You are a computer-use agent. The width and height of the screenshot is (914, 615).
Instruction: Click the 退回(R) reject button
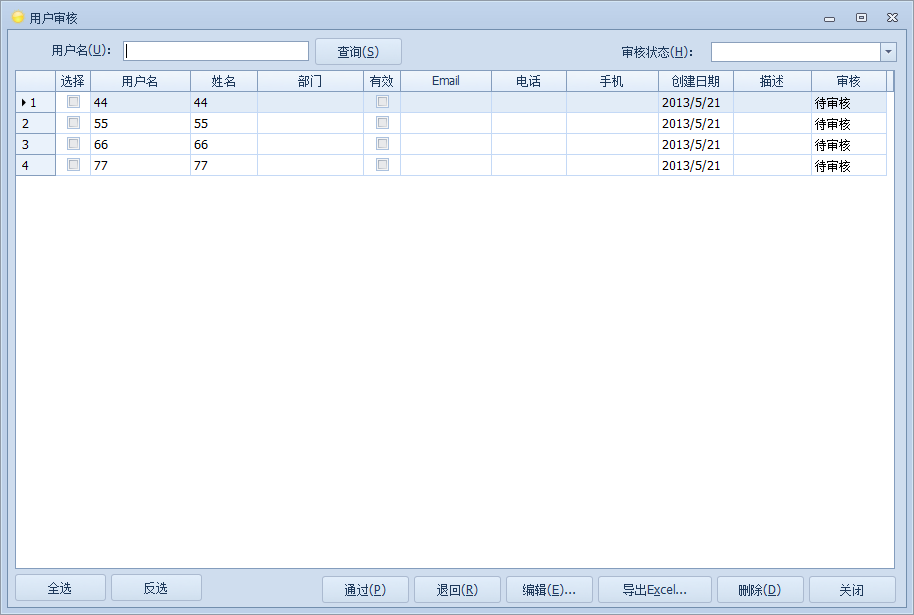457,590
